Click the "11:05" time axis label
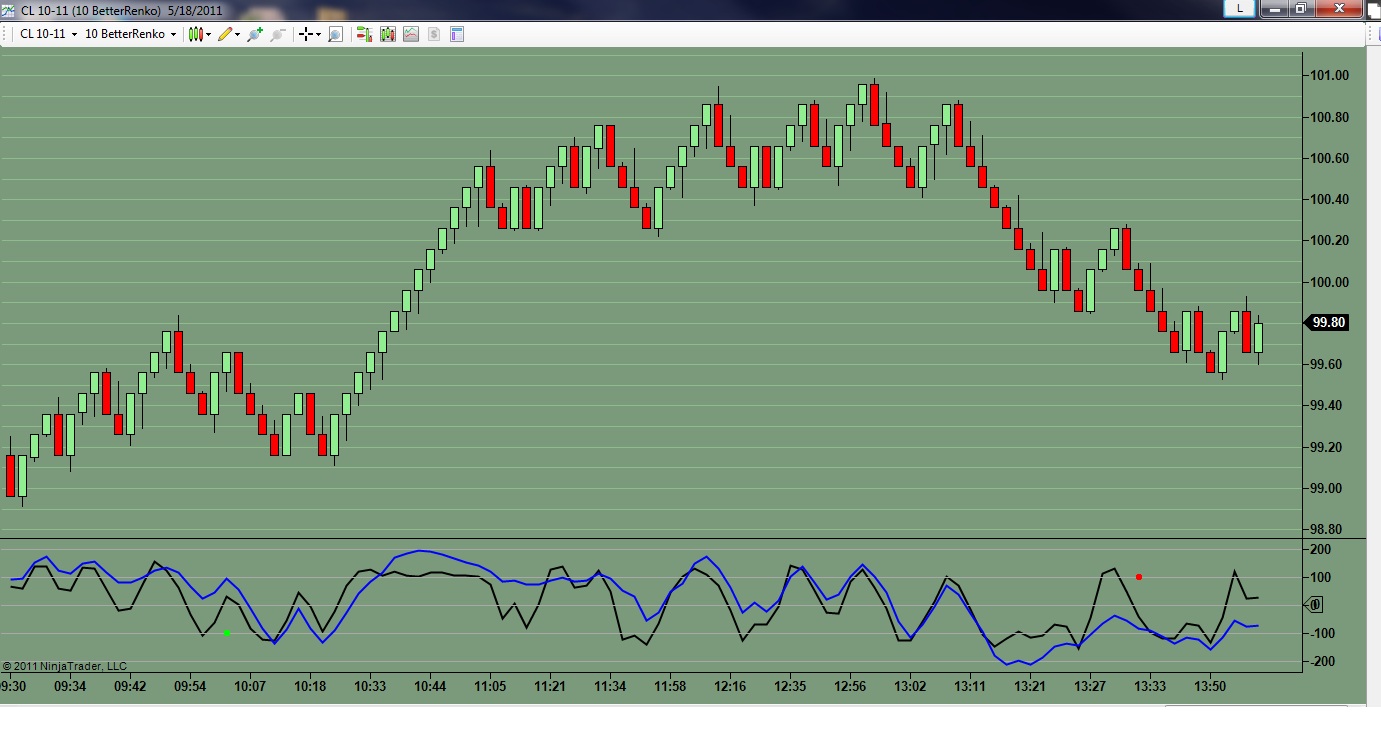 tap(490, 687)
